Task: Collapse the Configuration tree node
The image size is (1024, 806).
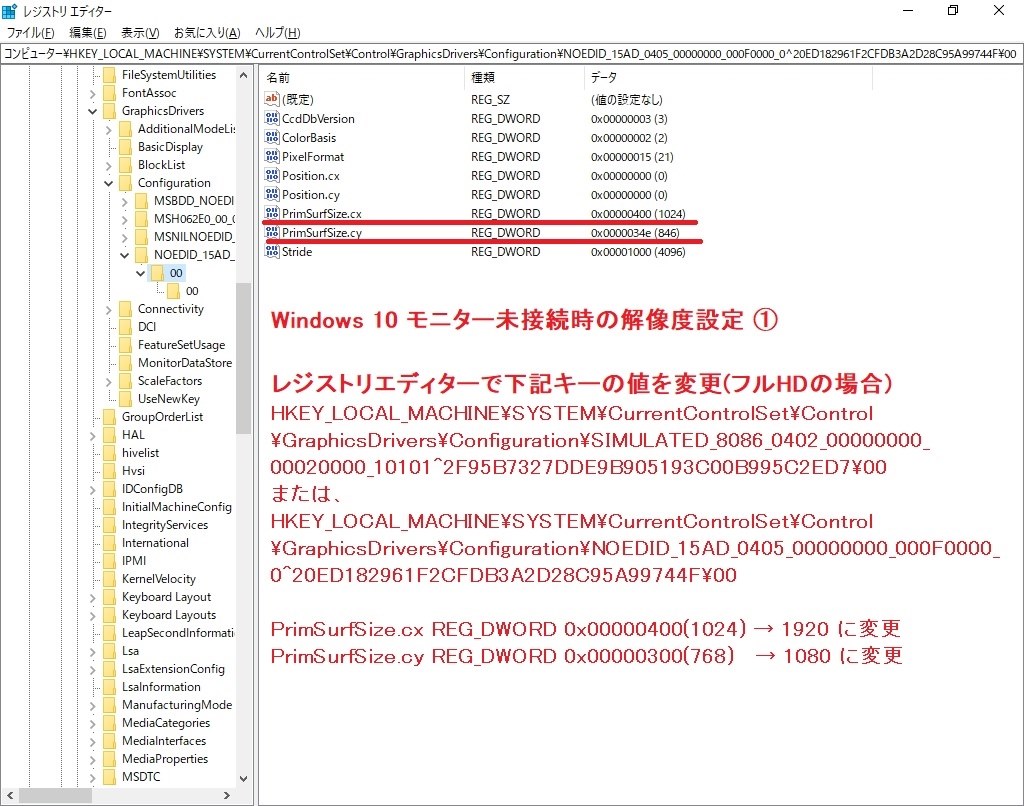Action: [x=108, y=183]
